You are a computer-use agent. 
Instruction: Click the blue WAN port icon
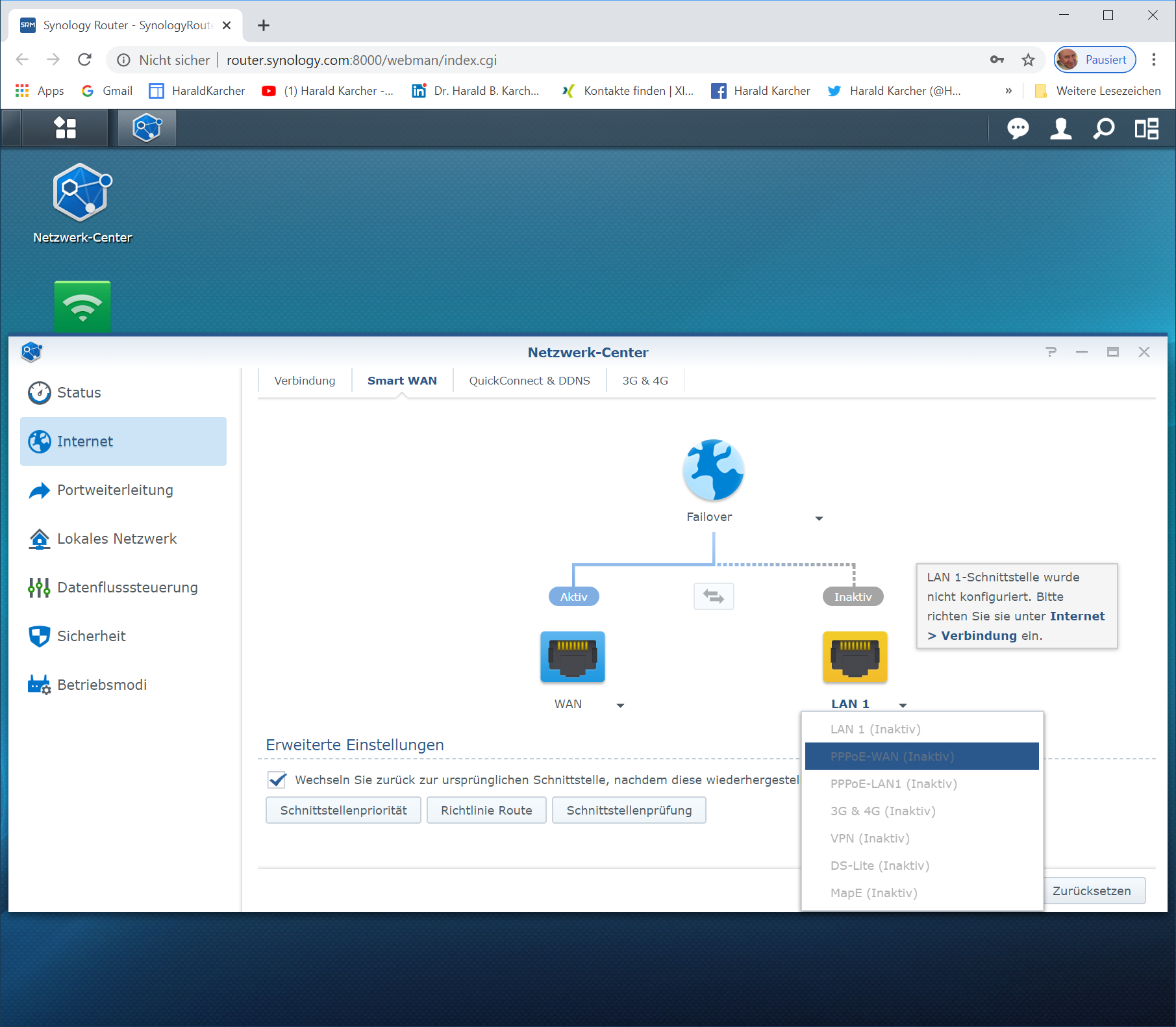point(572,657)
